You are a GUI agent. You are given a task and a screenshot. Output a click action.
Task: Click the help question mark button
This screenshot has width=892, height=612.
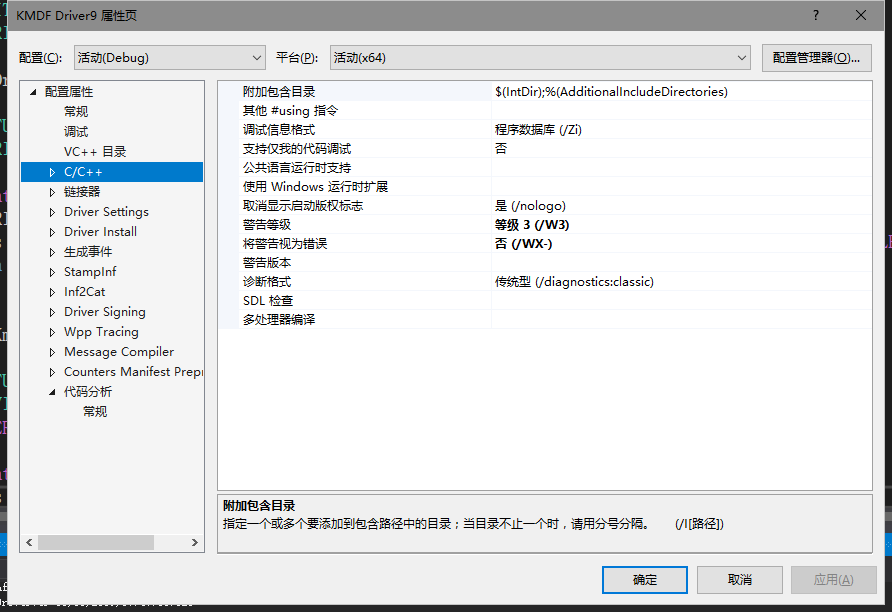point(816,15)
